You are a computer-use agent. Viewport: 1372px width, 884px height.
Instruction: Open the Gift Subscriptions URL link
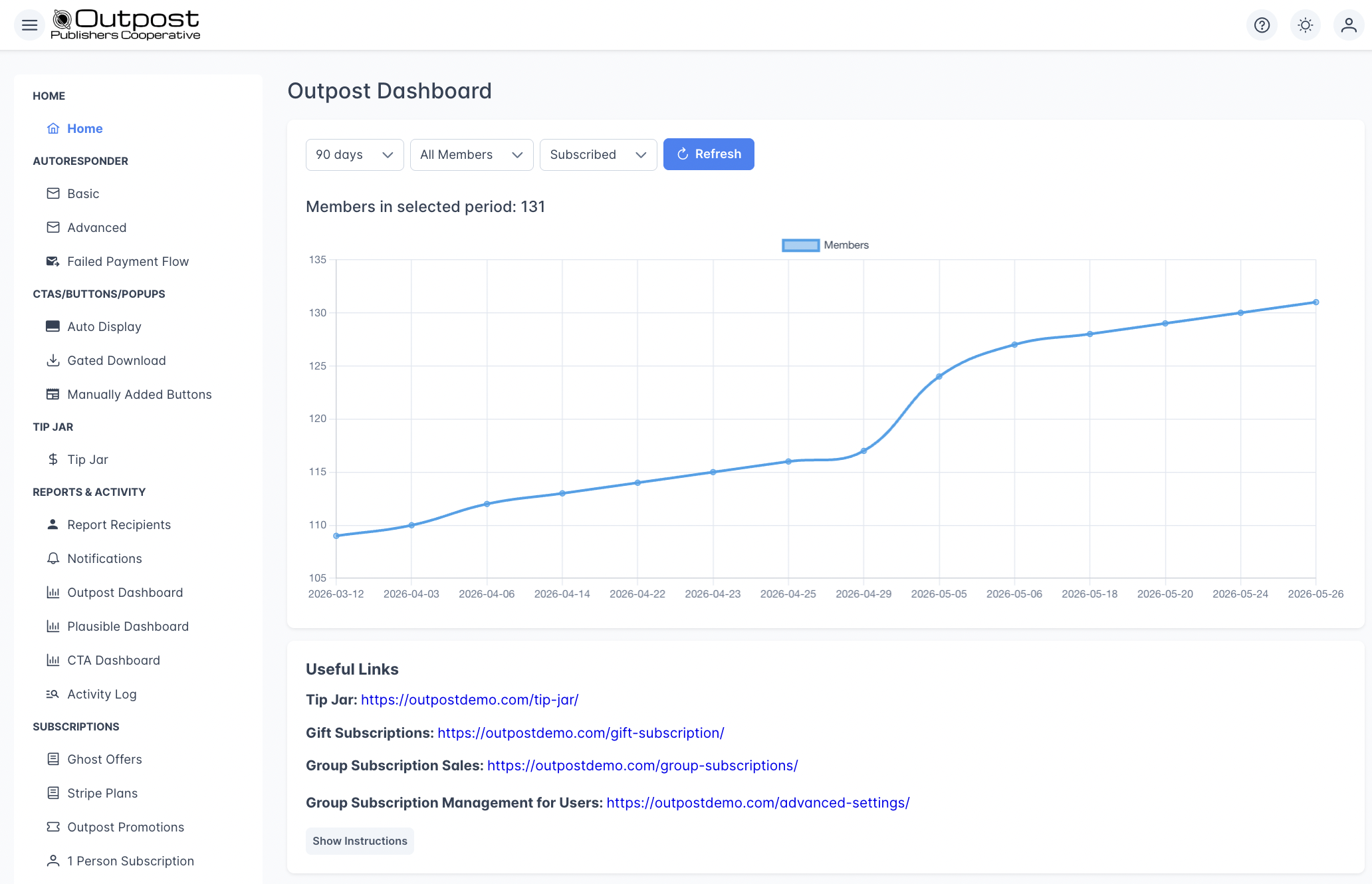[581, 733]
